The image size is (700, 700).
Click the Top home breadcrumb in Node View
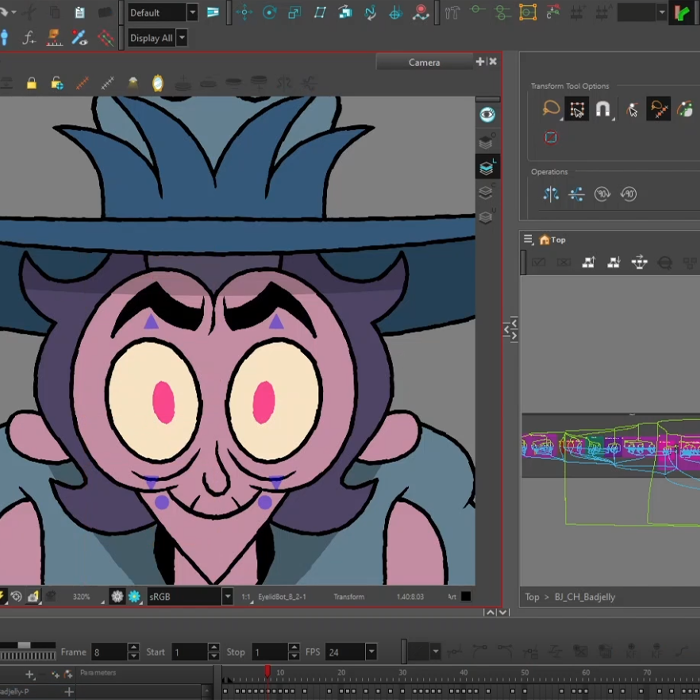pyautogui.click(x=552, y=240)
